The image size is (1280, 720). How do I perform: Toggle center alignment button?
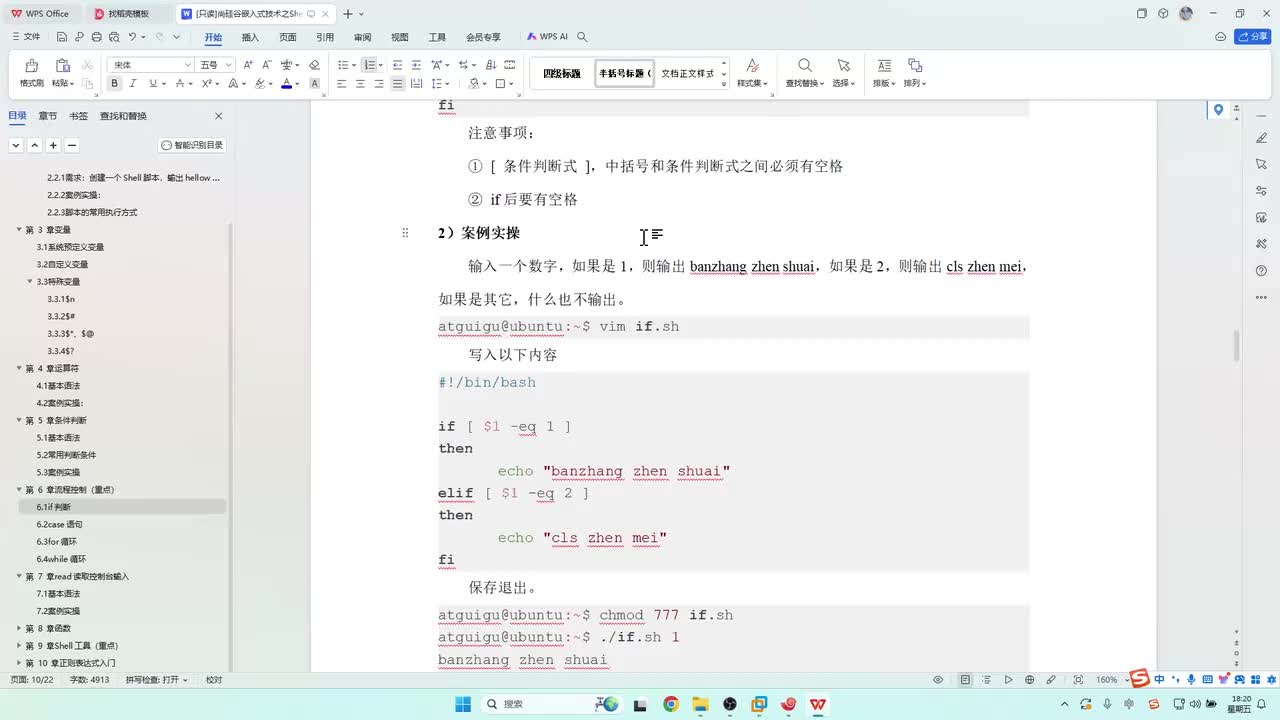(360, 84)
